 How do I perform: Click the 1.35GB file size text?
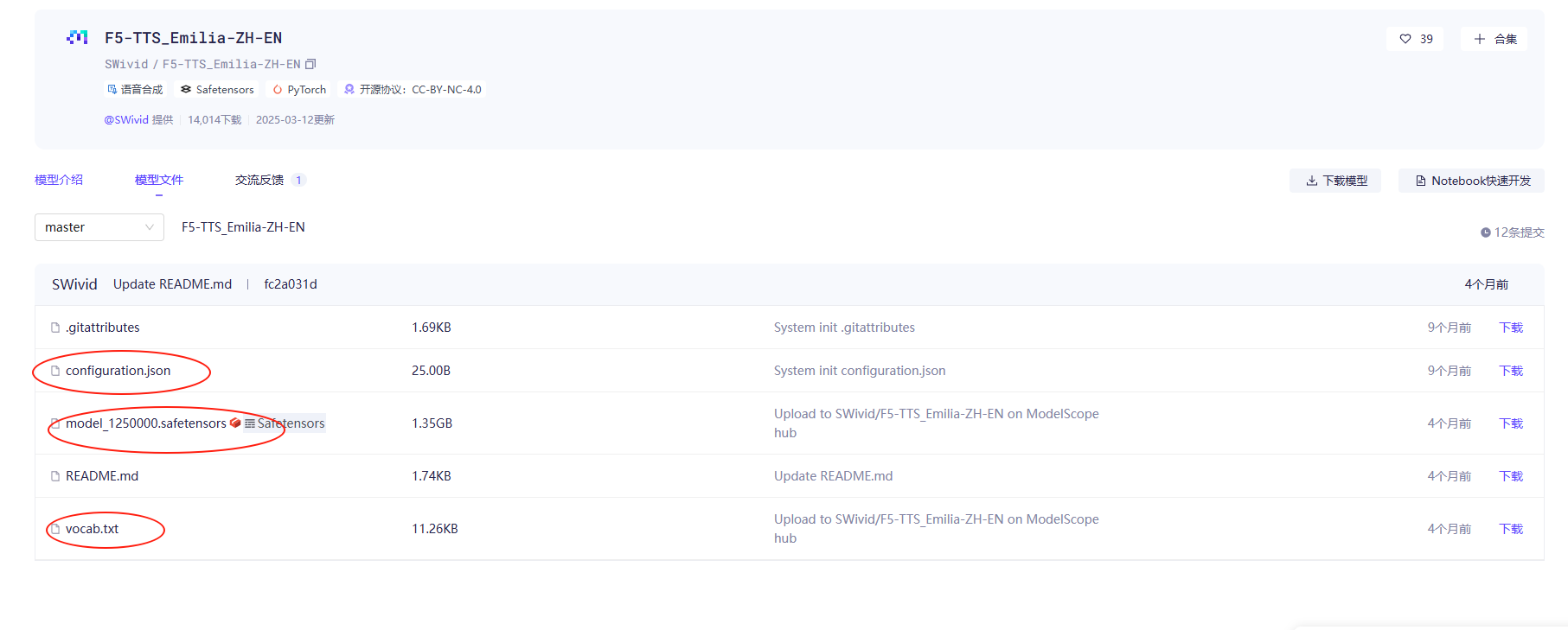432,423
